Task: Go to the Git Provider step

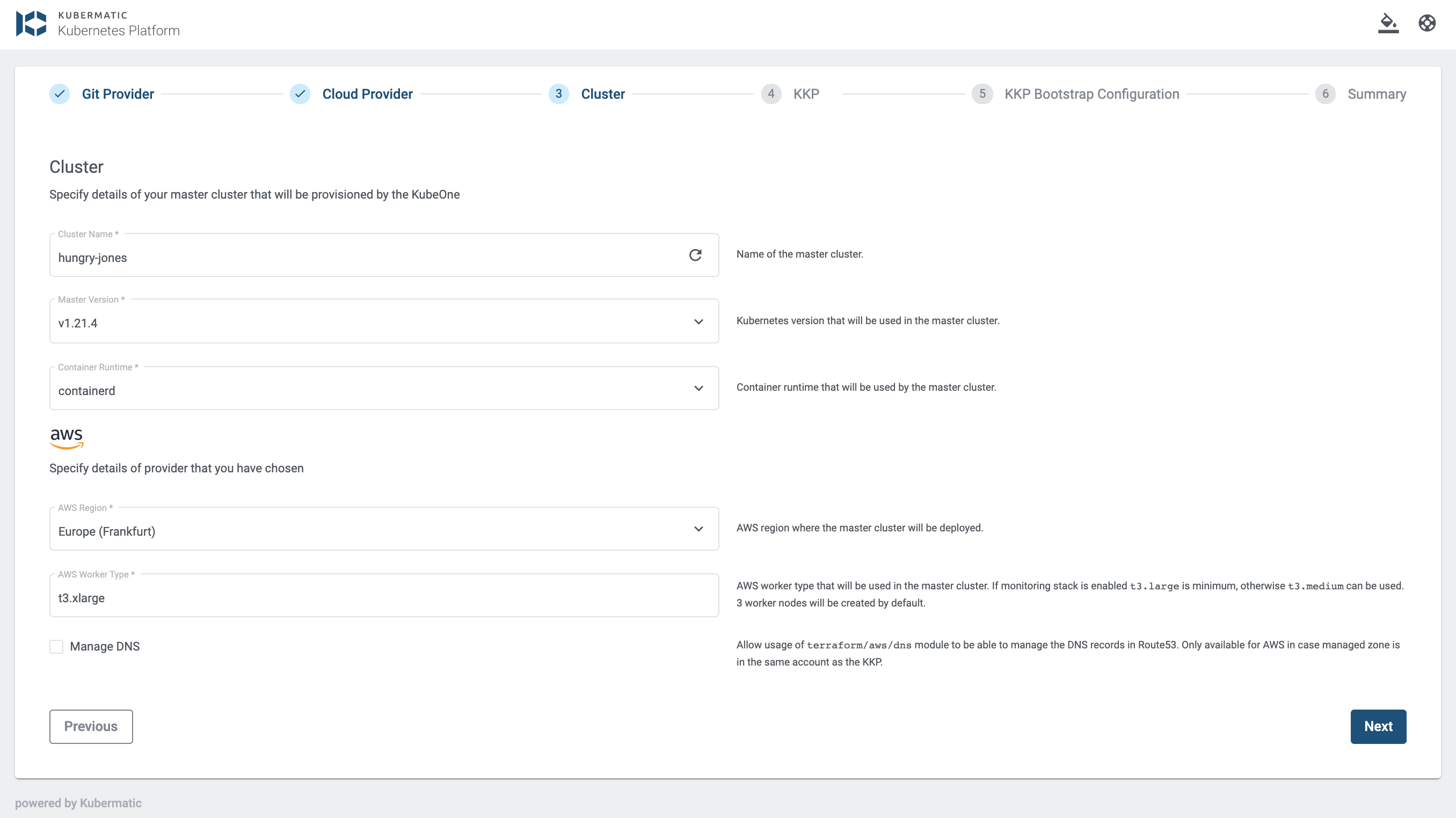Action: (x=118, y=94)
